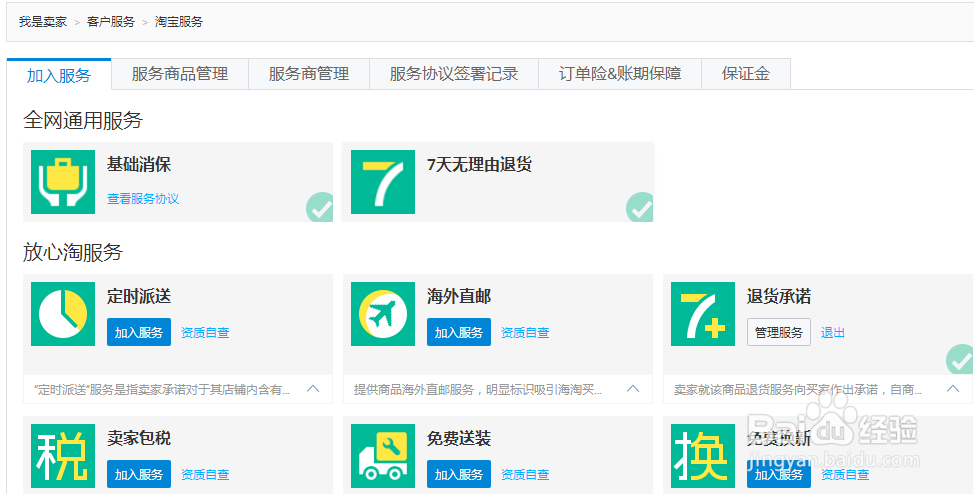Open the 服务协议签署记录 tab
The width and height of the screenshot is (974, 494).
tap(454, 74)
